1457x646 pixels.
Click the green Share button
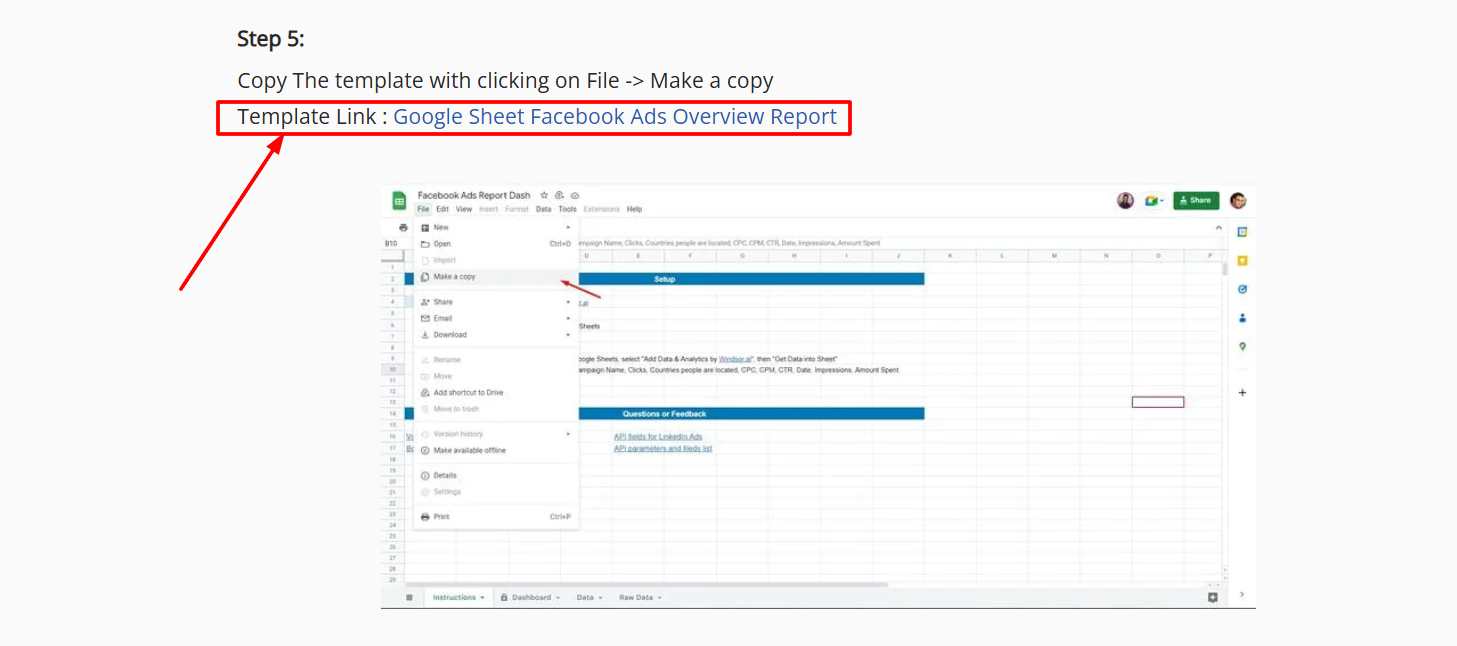click(1196, 200)
